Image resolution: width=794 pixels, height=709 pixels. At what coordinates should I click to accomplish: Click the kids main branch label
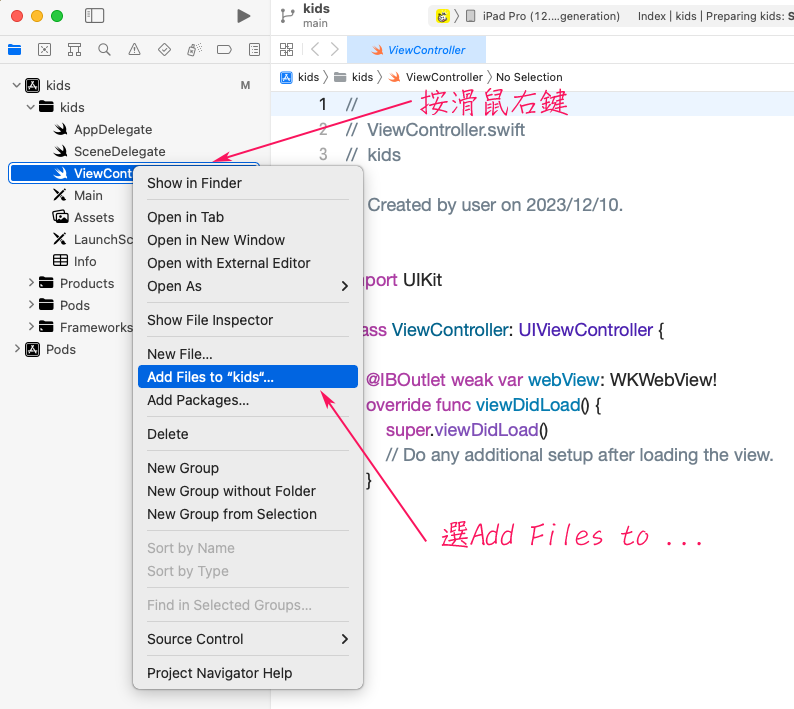[316, 16]
